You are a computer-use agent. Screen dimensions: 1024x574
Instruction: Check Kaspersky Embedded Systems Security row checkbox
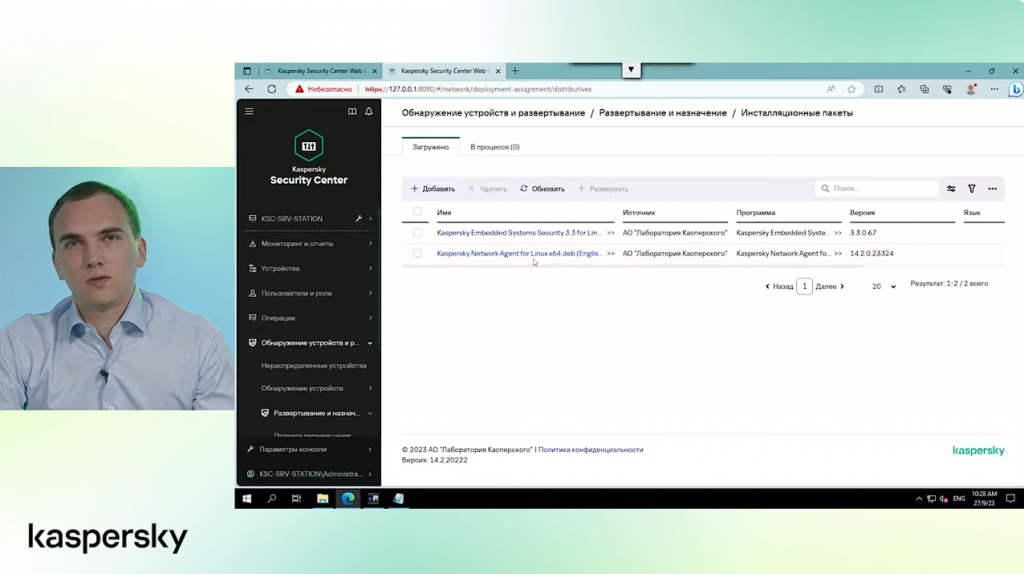417,232
